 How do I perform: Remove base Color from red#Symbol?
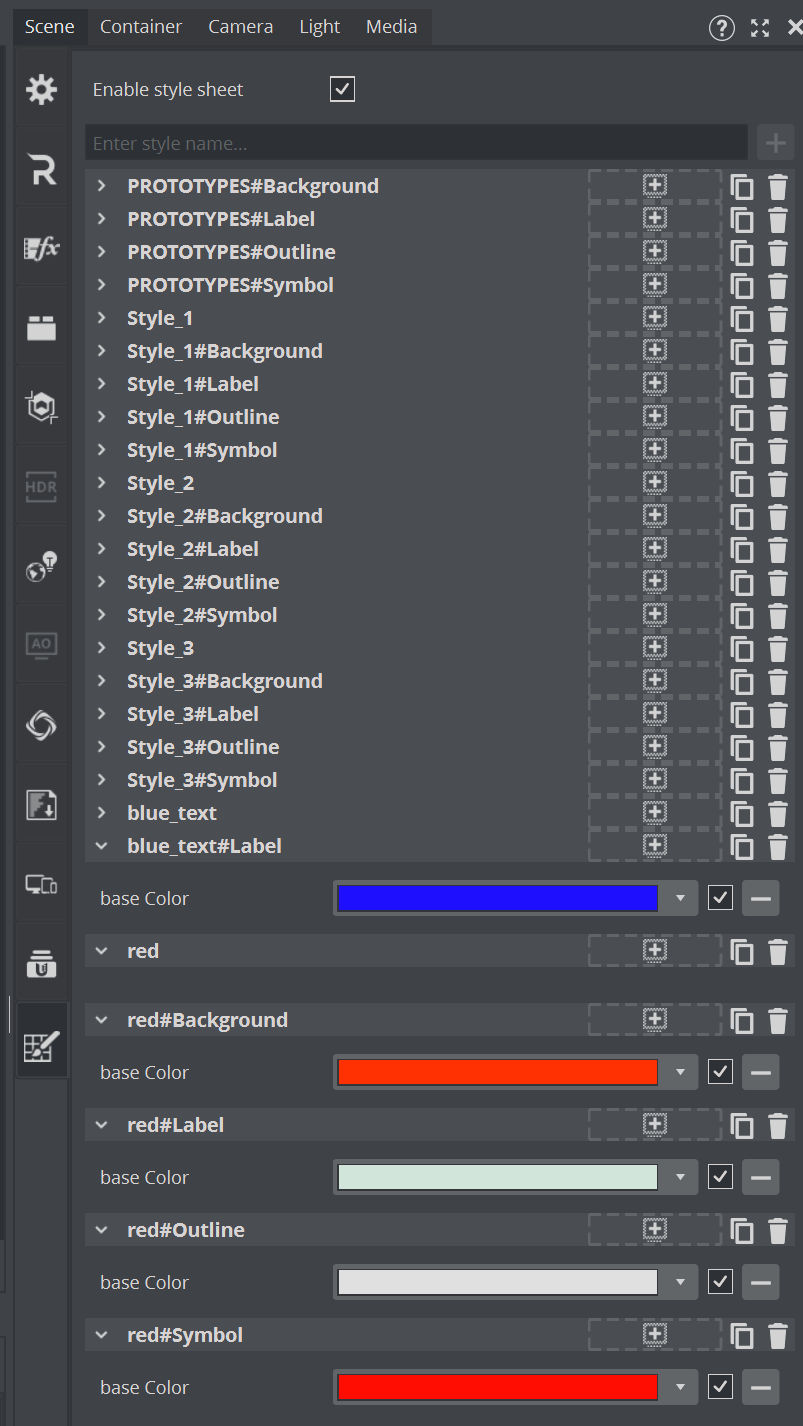tap(760, 1387)
